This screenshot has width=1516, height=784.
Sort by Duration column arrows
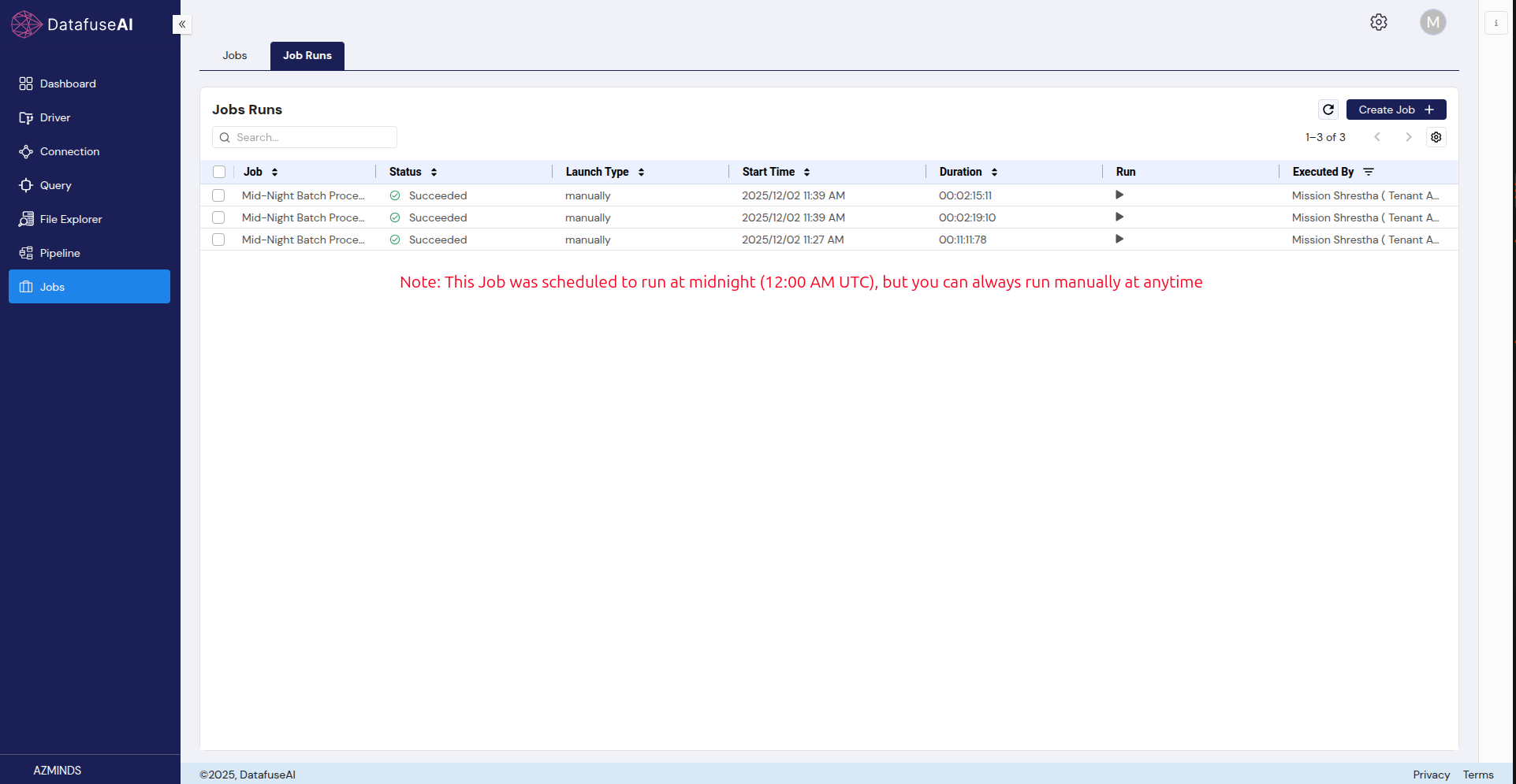[994, 172]
